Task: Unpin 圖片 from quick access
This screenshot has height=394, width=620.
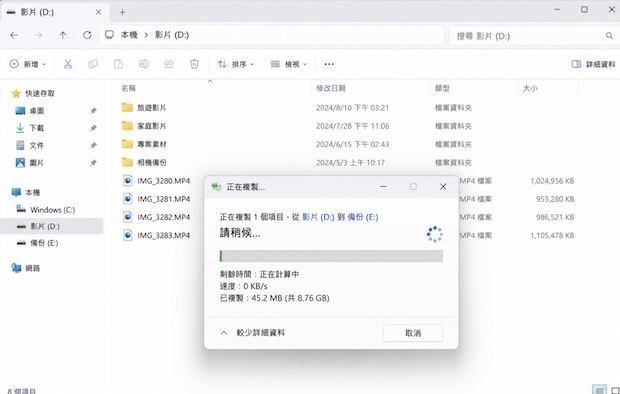Action: coord(93,163)
